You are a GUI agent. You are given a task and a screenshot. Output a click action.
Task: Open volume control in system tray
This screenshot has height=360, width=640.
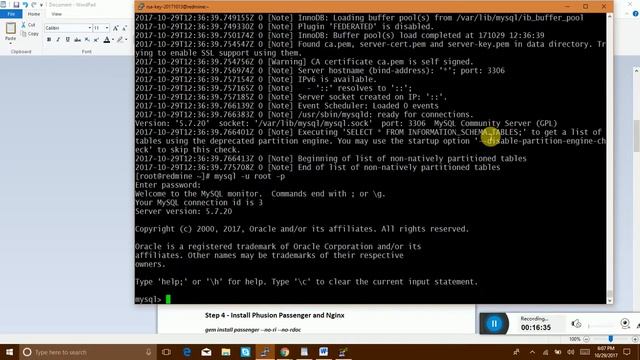pyautogui.click(x=571, y=352)
